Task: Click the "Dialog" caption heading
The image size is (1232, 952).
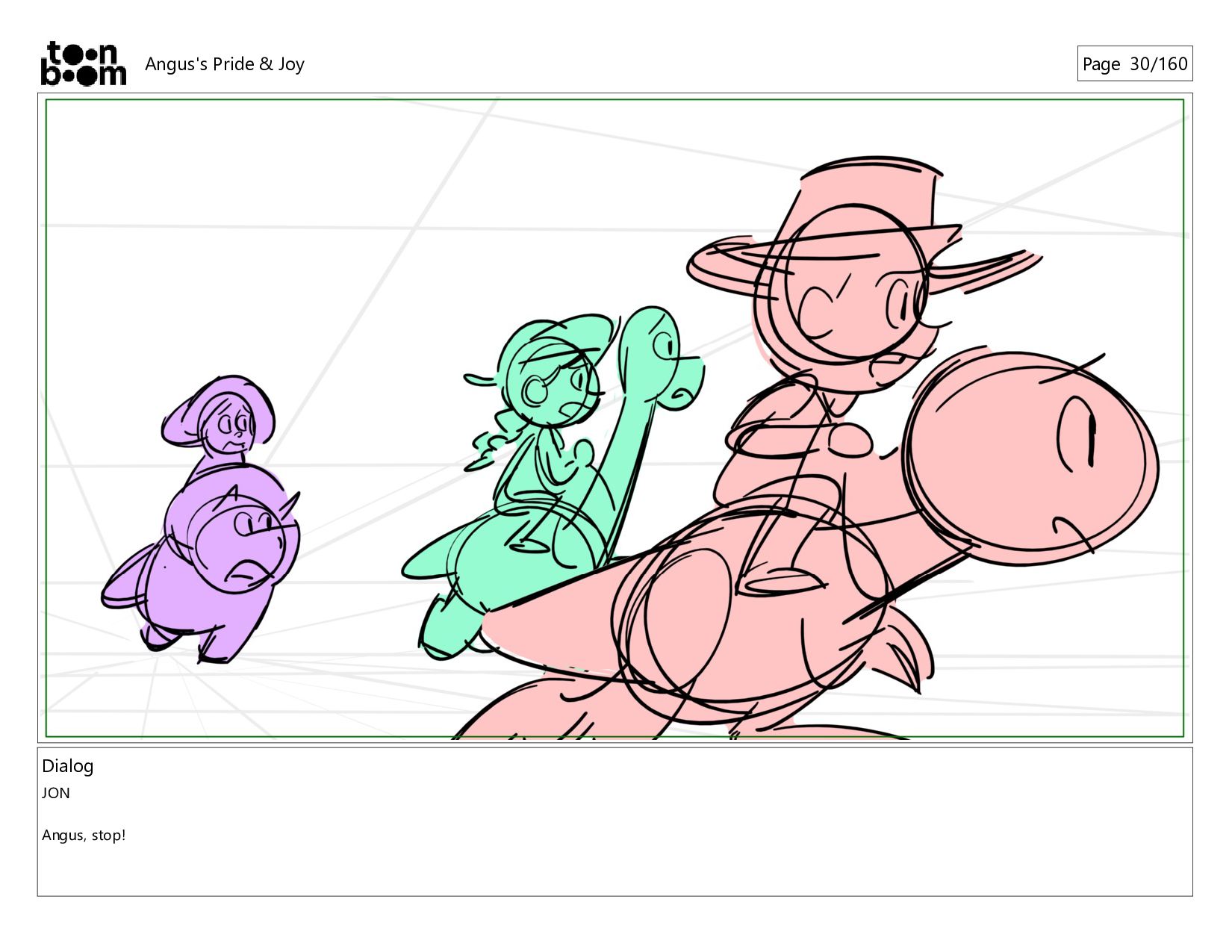Action: [67, 766]
